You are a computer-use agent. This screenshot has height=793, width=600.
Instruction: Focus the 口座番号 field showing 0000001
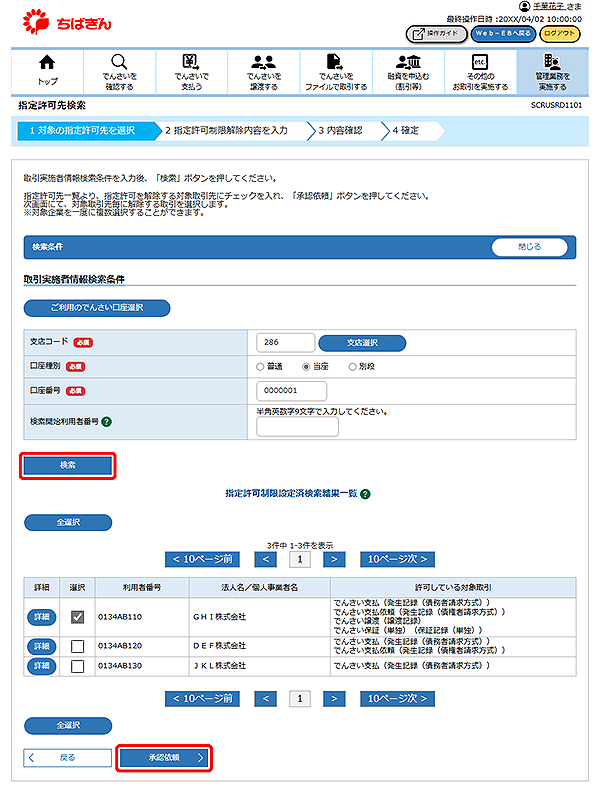pyautogui.click(x=291, y=391)
